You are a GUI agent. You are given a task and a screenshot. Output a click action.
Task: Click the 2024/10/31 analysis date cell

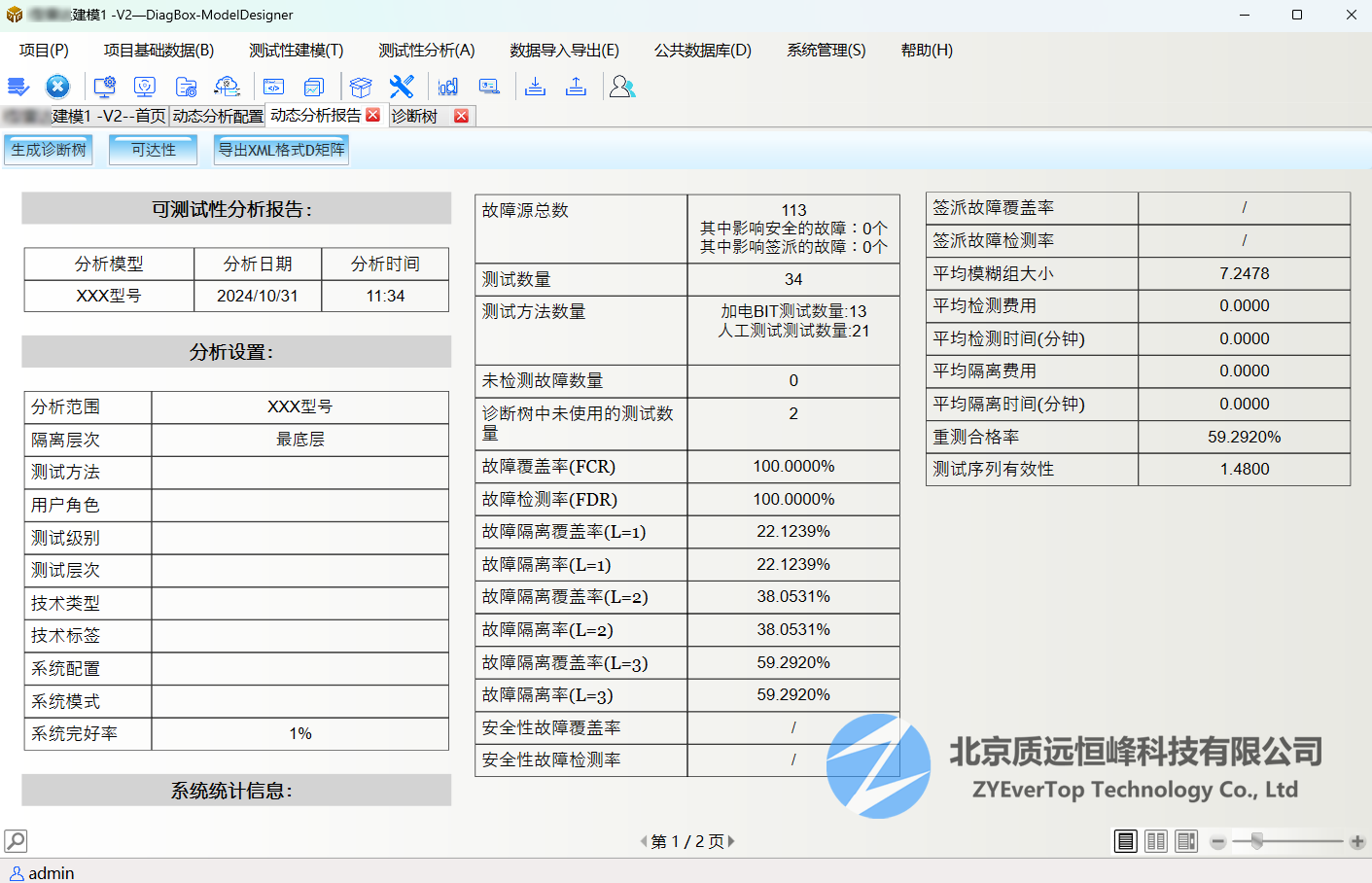tap(258, 296)
